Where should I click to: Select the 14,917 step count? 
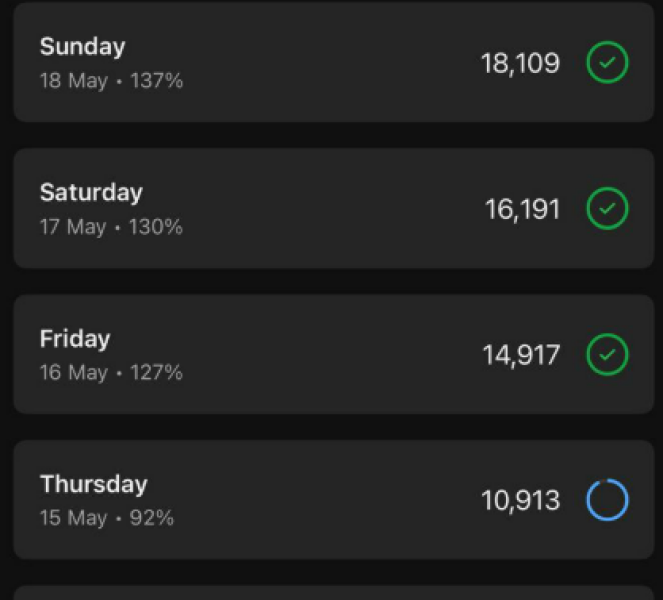pyautogui.click(x=521, y=355)
